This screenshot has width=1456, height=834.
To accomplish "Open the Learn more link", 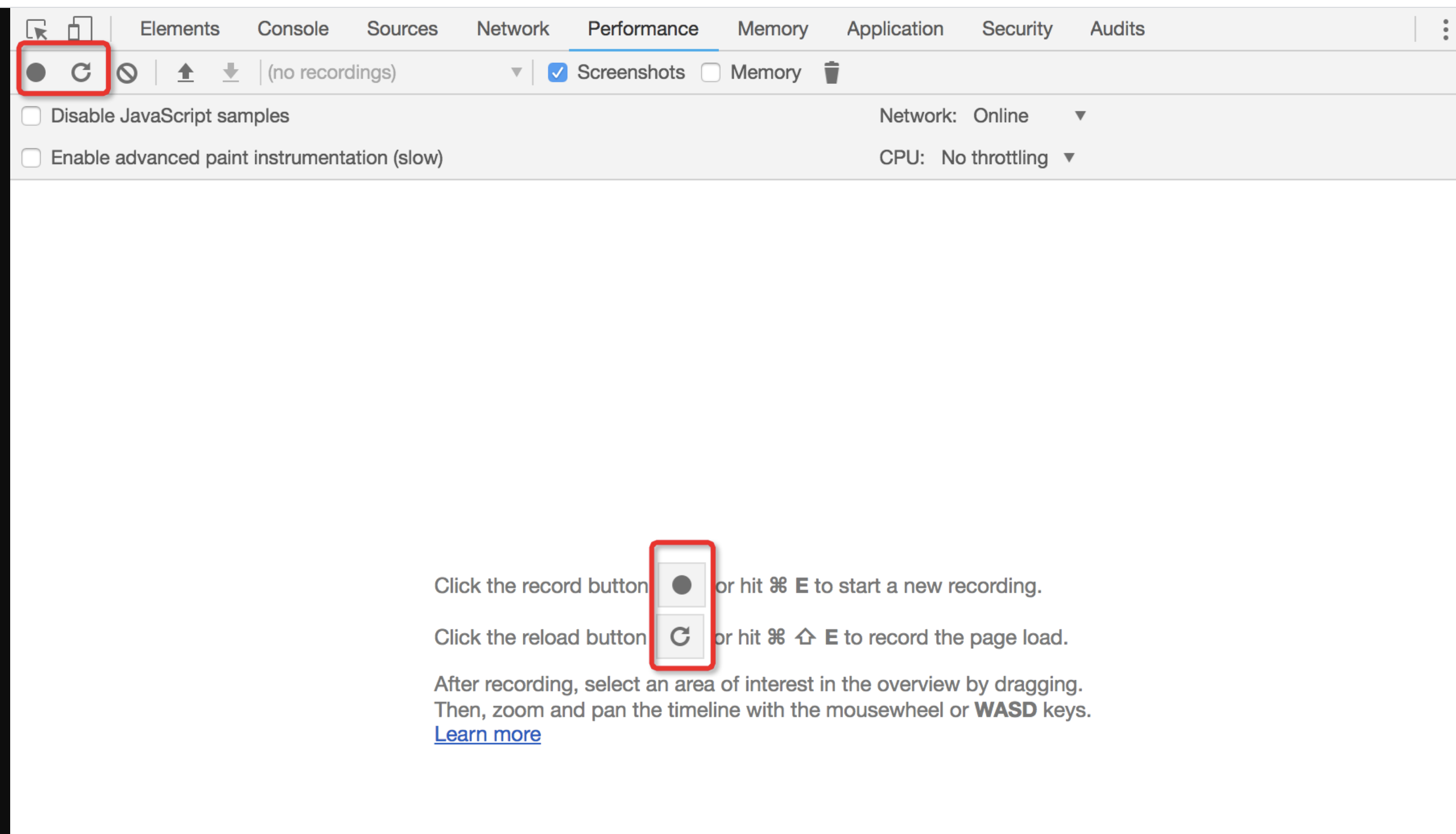I will point(487,734).
